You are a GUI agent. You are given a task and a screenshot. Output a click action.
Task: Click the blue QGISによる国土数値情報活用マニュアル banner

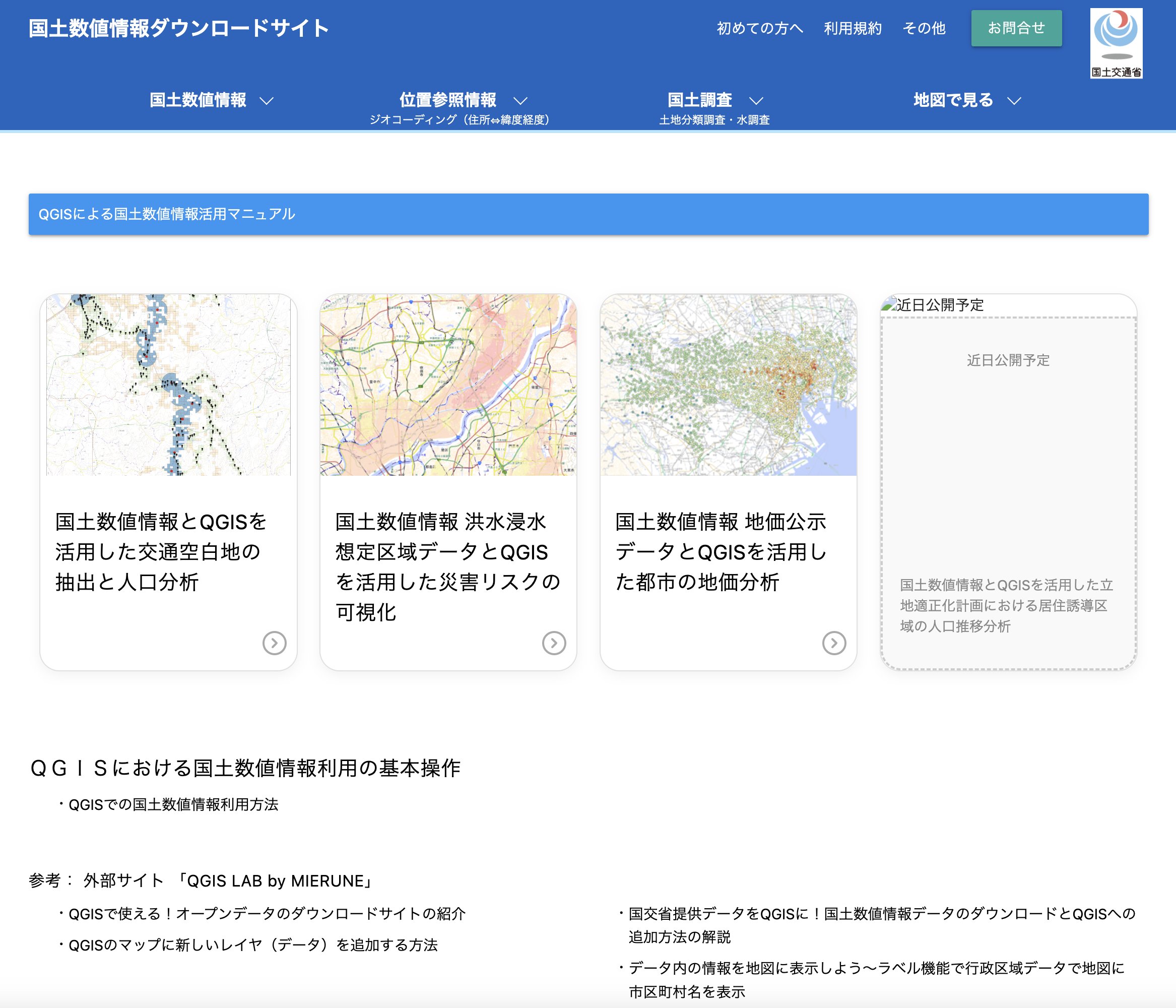(x=166, y=215)
